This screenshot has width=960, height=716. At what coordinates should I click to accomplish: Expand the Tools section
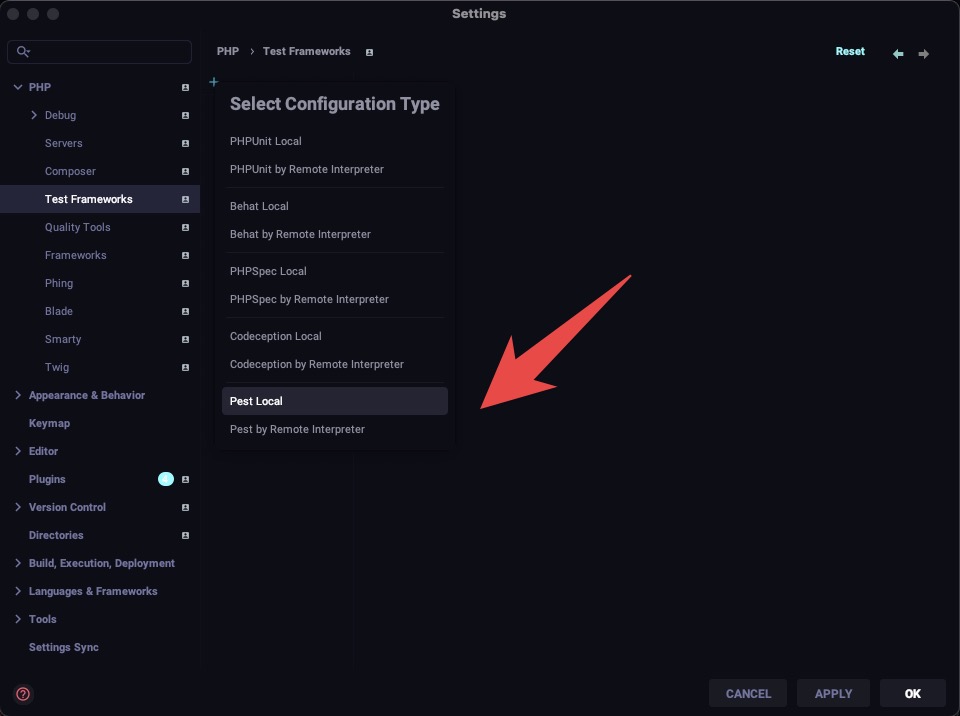pos(18,619)
